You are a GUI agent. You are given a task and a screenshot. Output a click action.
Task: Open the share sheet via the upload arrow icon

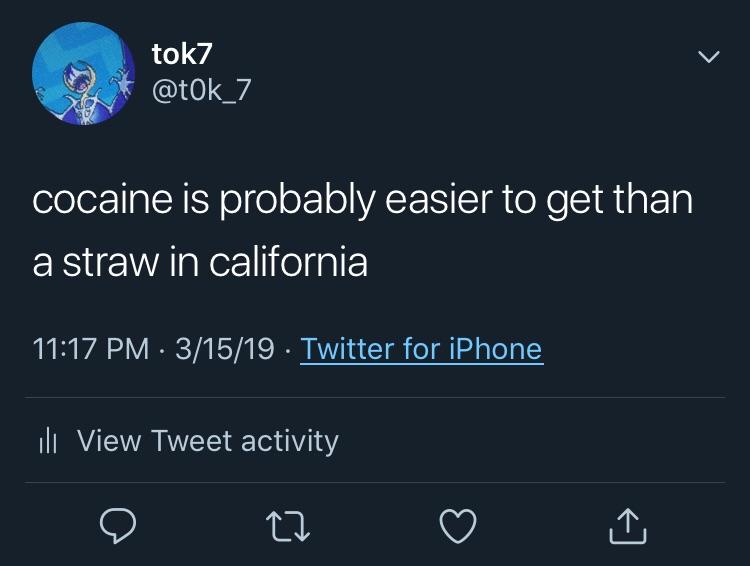point(629,524)
